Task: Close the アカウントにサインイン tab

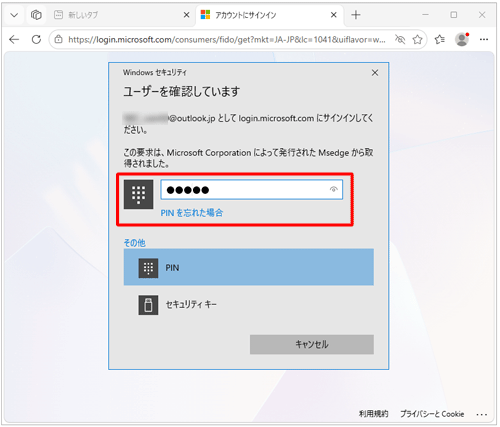Action: click(334, 15)
